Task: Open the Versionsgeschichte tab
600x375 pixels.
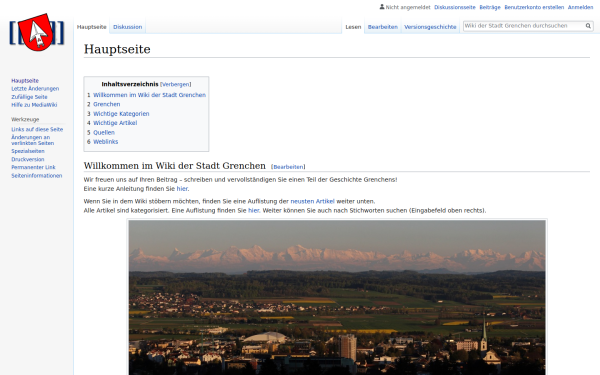Action: pos(430,27)
